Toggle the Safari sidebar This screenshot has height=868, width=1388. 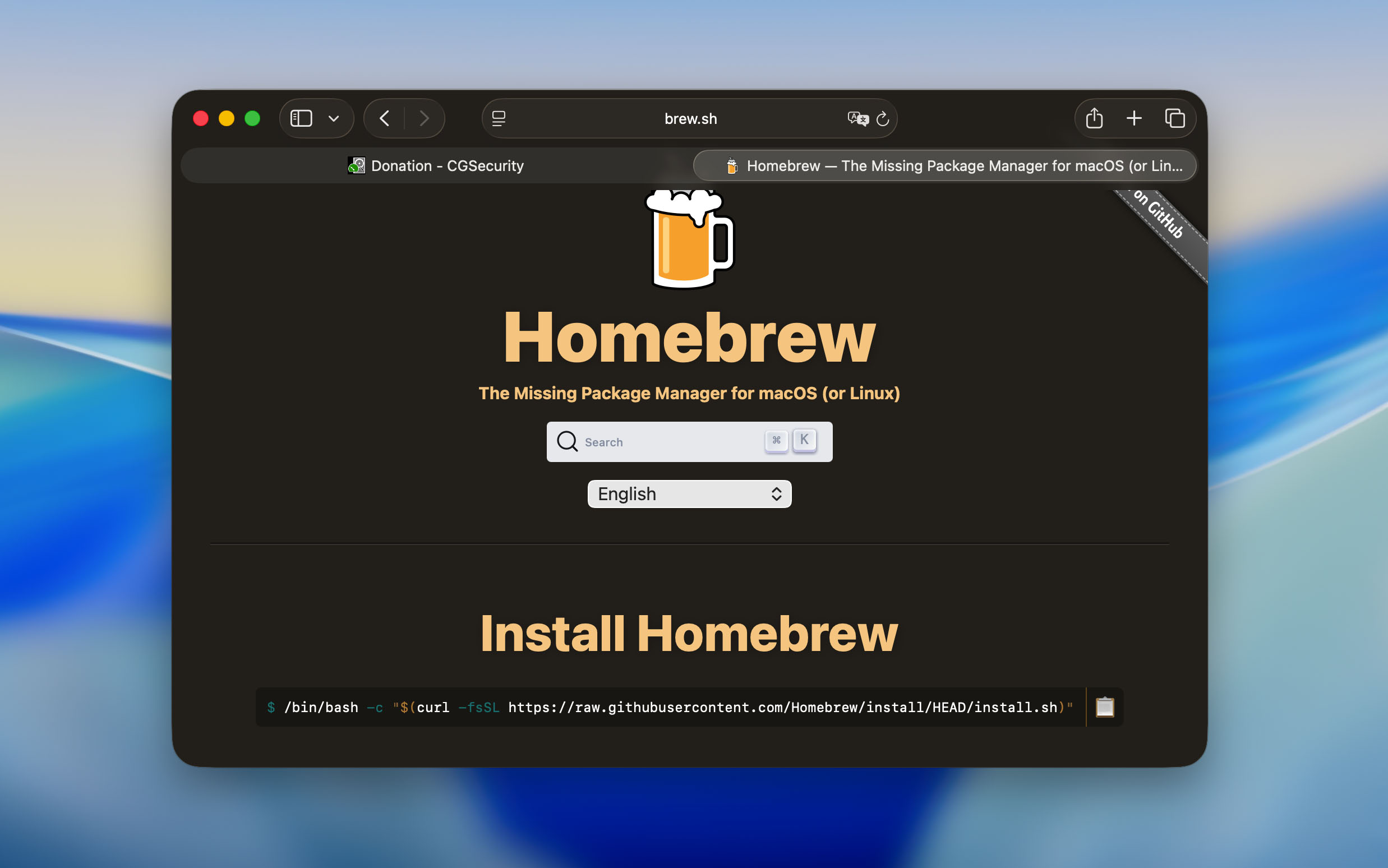pos(301,118)
